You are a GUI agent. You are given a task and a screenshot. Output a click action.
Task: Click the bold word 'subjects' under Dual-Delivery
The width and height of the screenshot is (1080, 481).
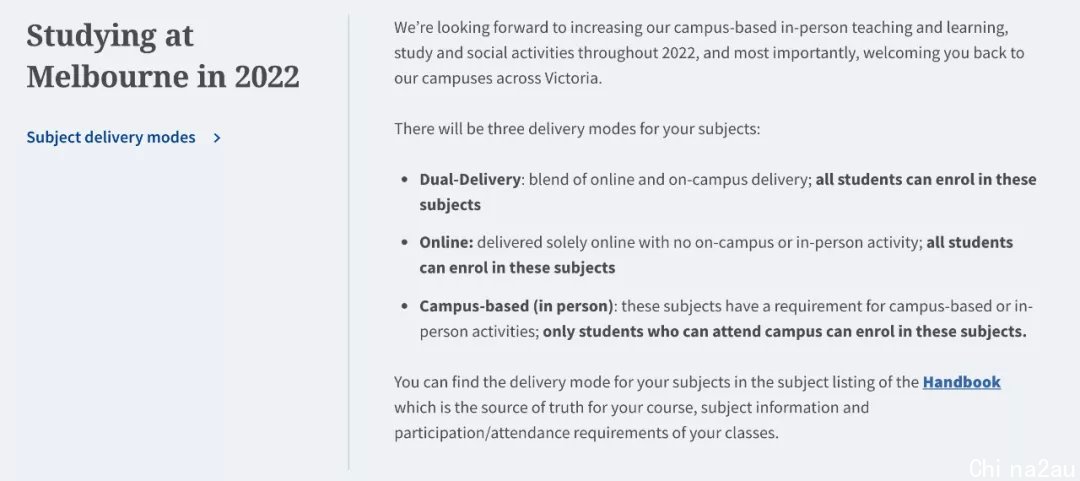pos(450,205)
